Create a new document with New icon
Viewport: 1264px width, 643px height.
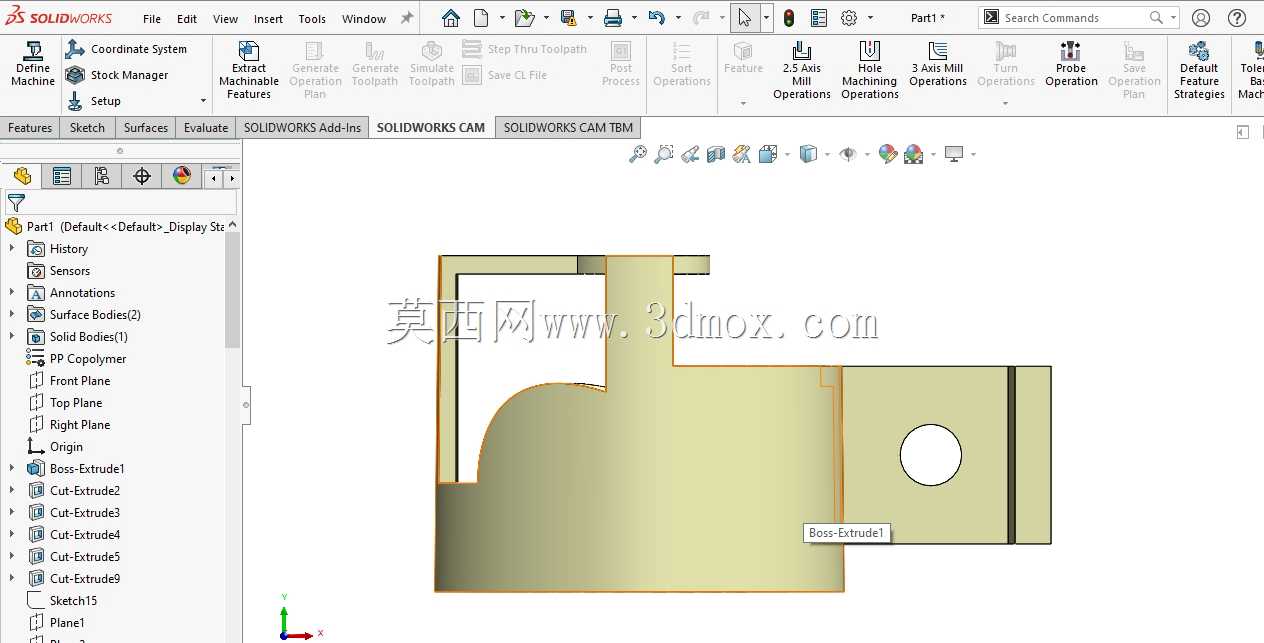(x=482, y=18)
